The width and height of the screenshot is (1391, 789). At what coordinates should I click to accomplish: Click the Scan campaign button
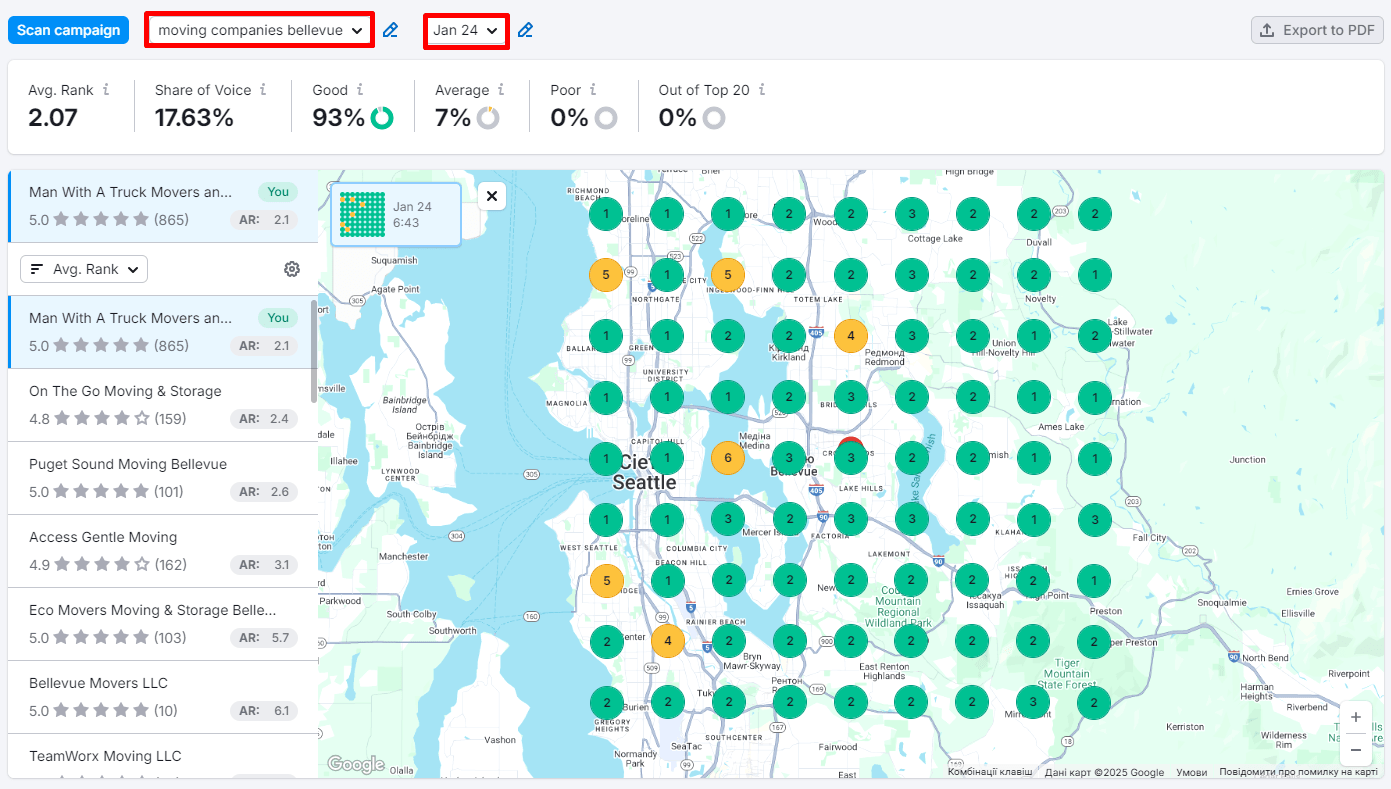click(68, 30)
